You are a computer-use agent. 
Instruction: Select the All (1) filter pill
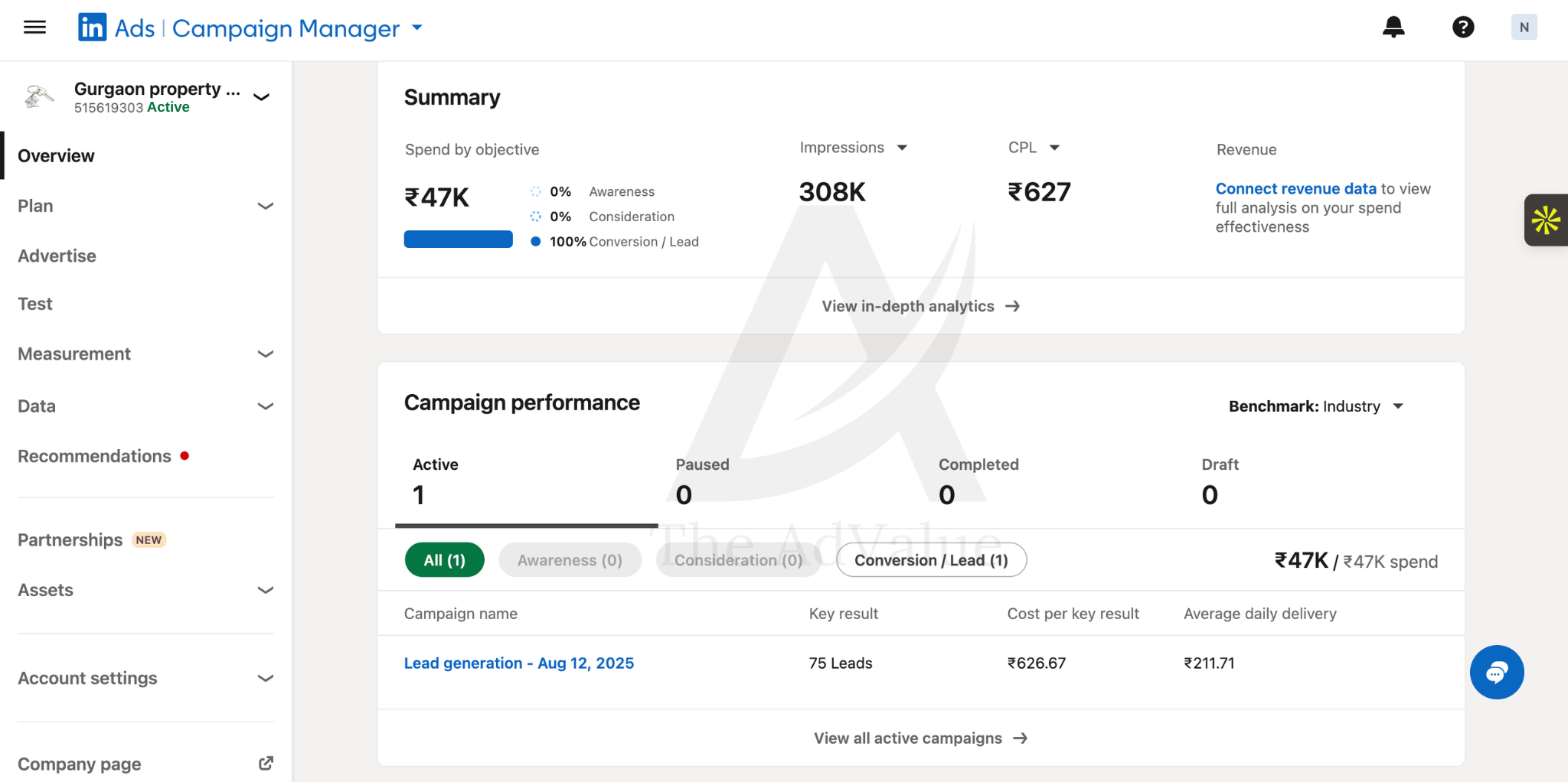coord(445,560)
